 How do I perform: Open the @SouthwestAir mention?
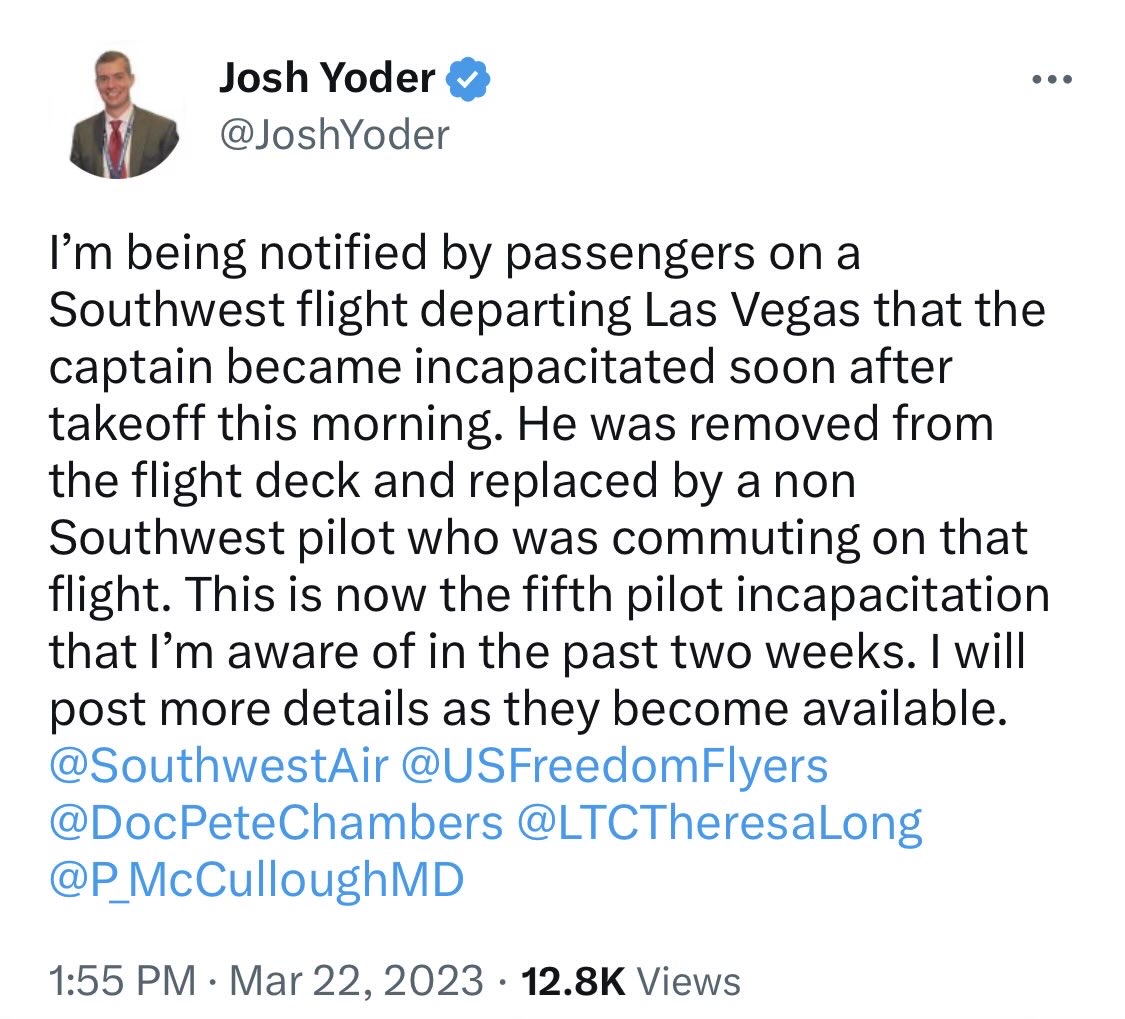[220, 765]
